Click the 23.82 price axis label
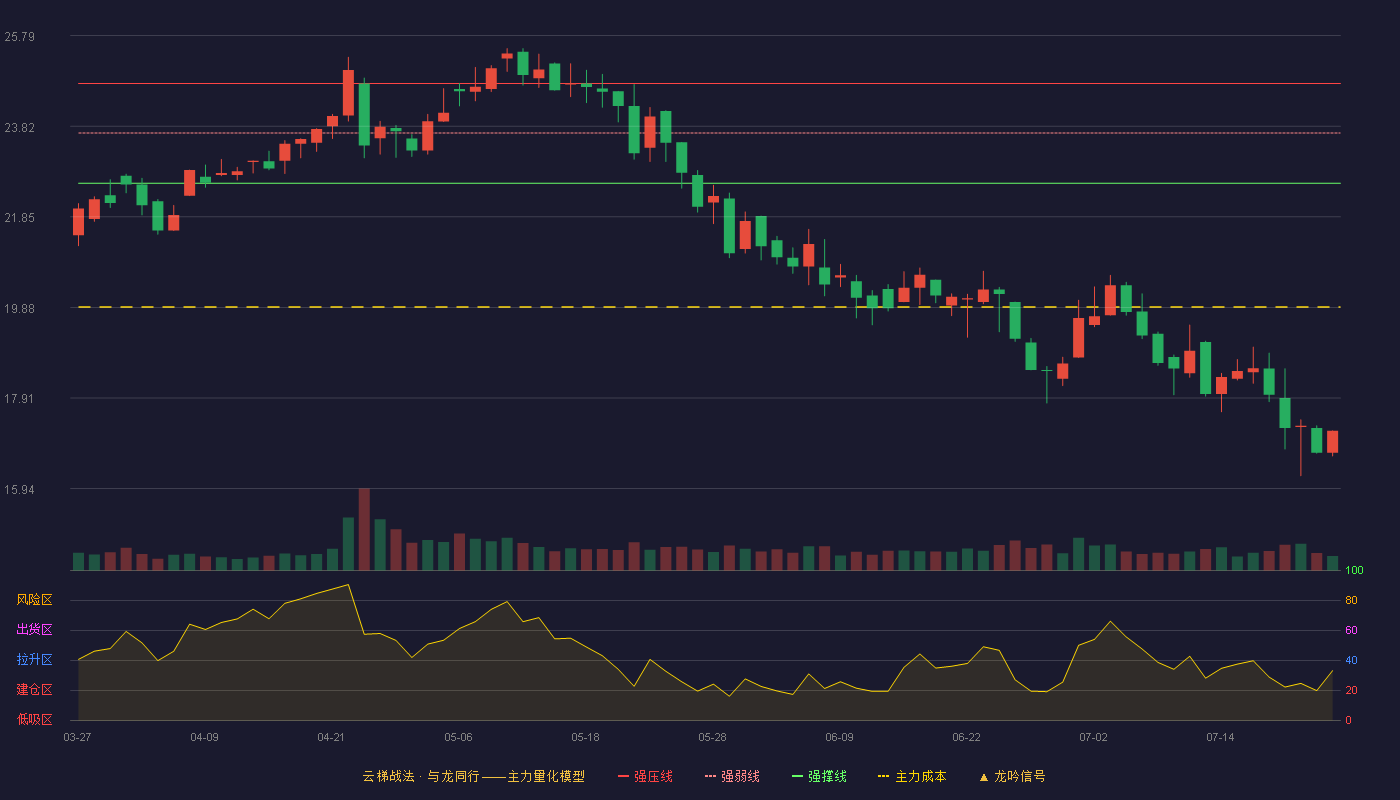 (20, 128)
